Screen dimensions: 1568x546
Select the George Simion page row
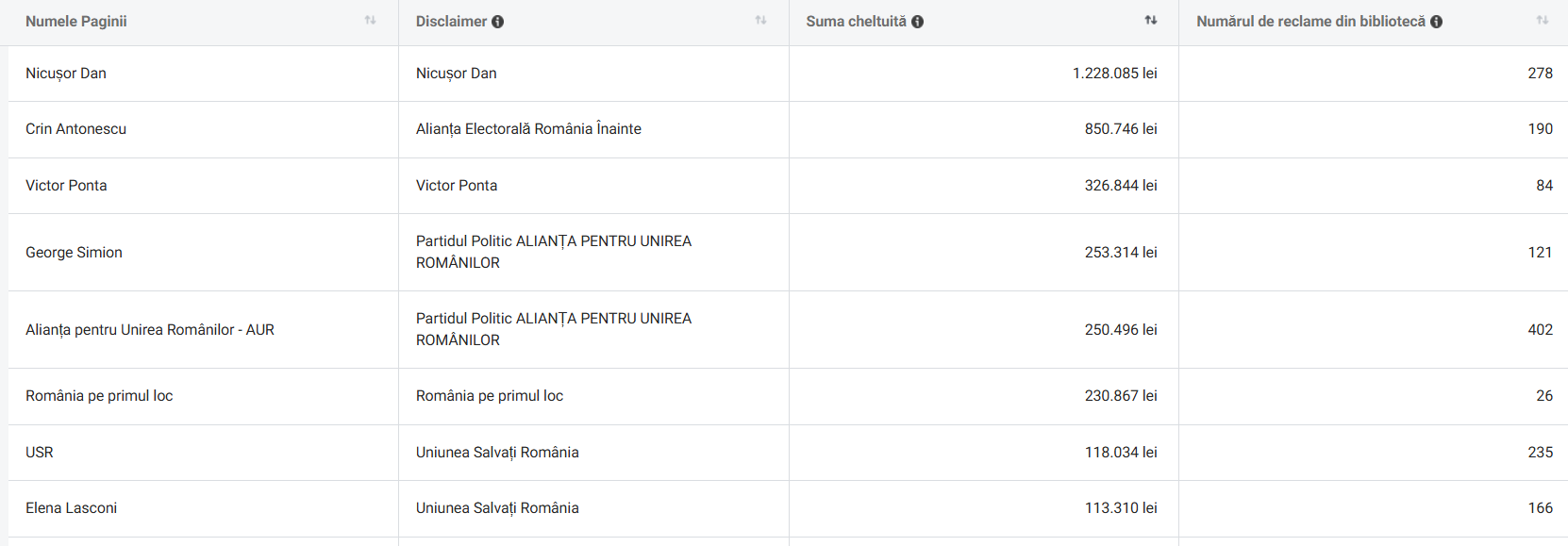click(x=74, y=253)
